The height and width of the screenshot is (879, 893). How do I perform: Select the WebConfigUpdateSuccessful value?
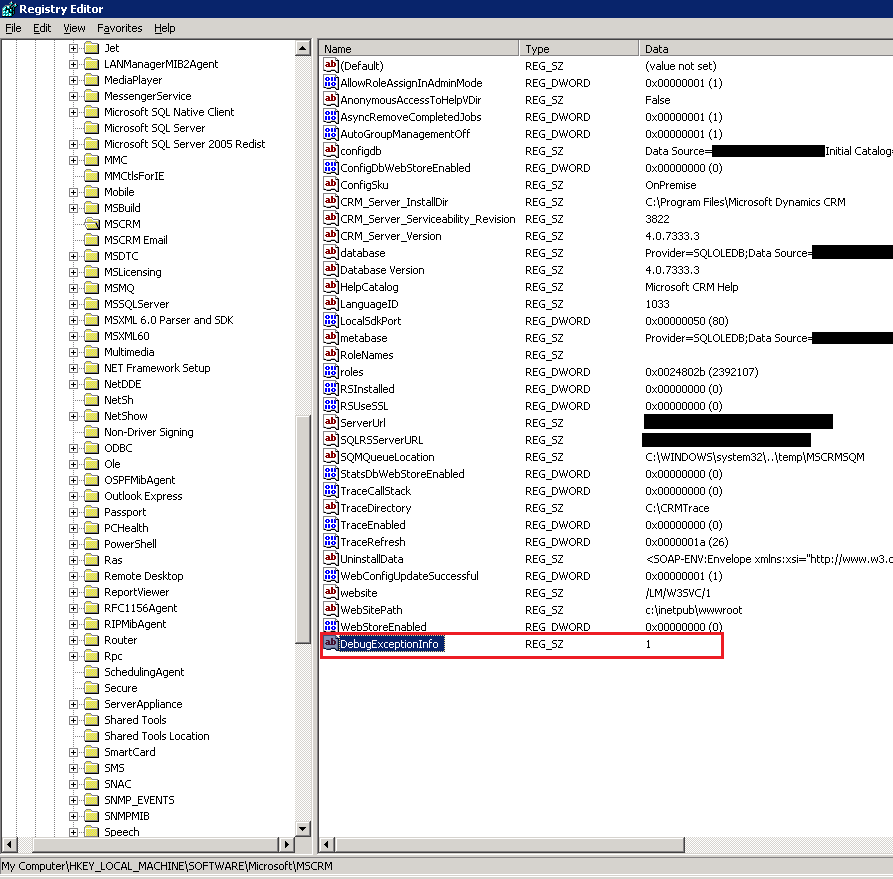(x=409, y=576)
